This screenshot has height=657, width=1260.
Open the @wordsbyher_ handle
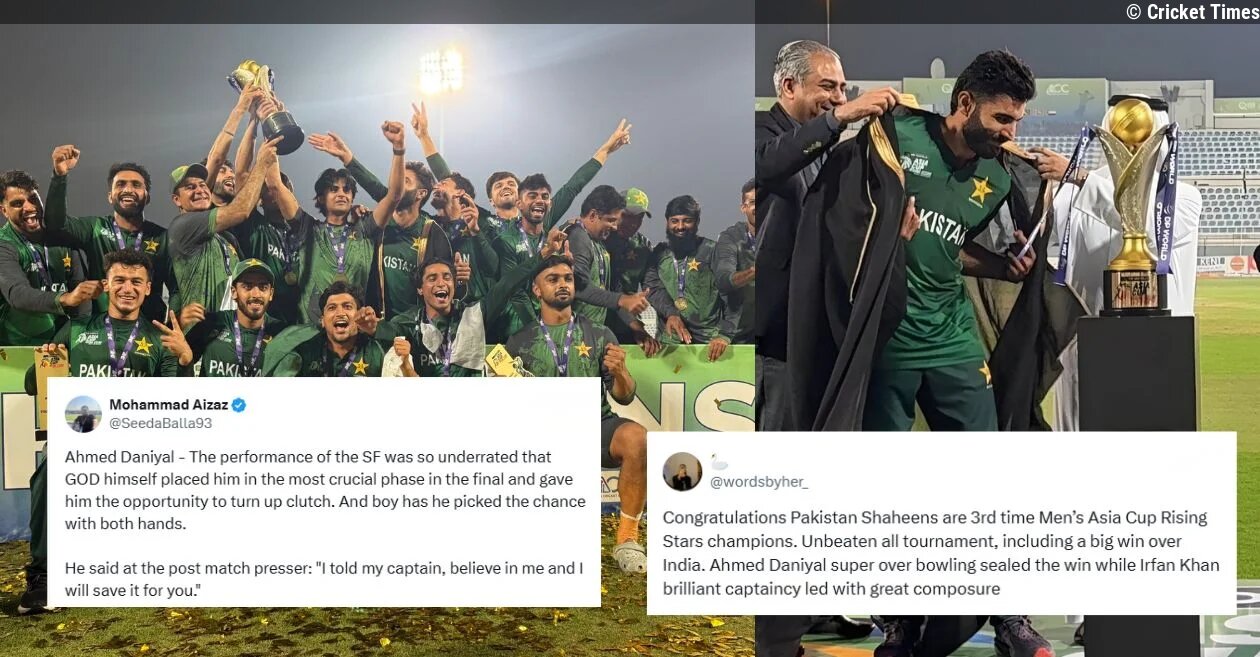click(759, 482)
